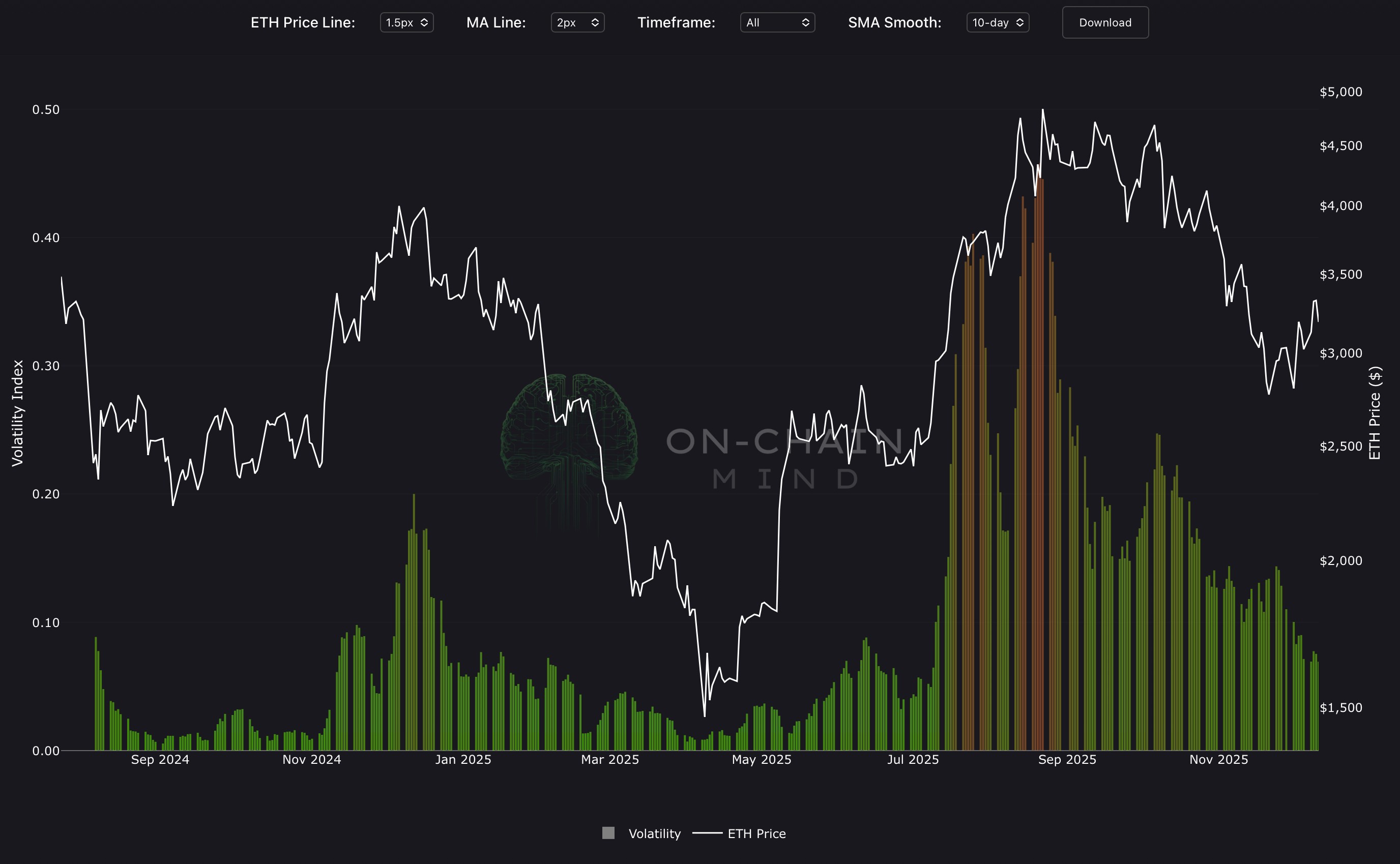Click the $5,000 right axis tick label
The height and width of the screenshot is (864, 1400).
(x=1340, y=92)
